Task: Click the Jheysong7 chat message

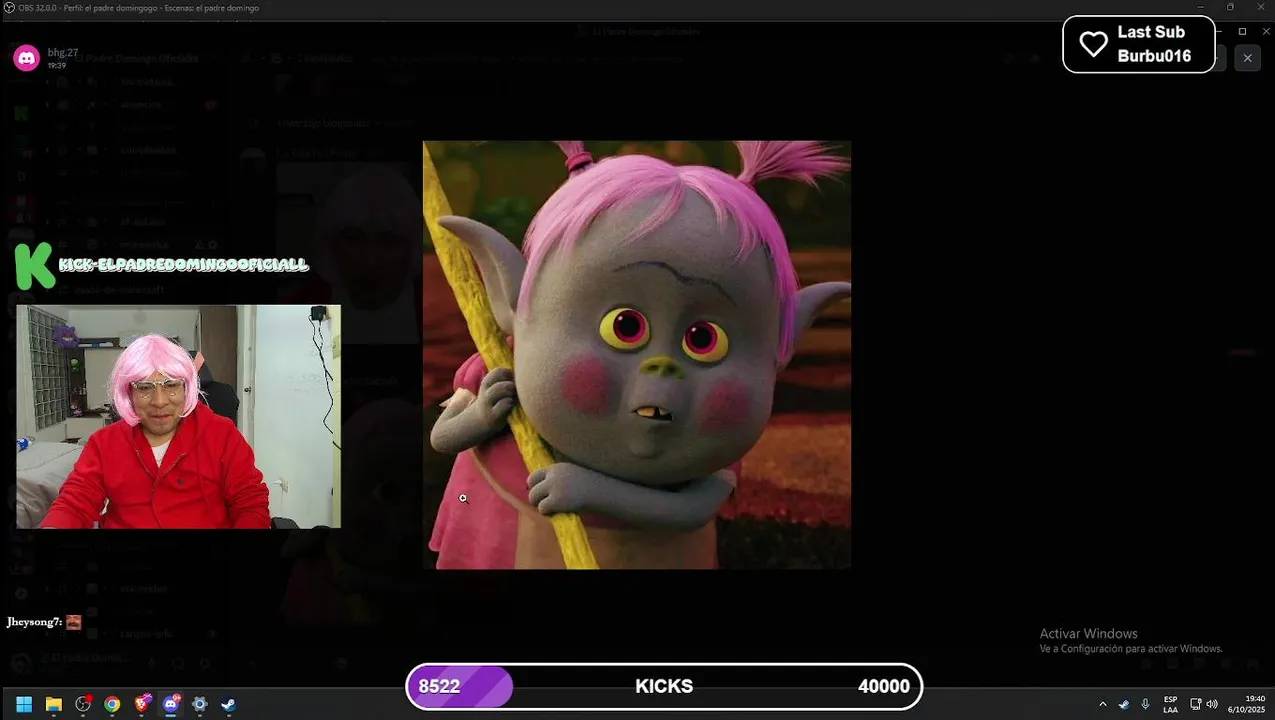Action: coord(44,622)
